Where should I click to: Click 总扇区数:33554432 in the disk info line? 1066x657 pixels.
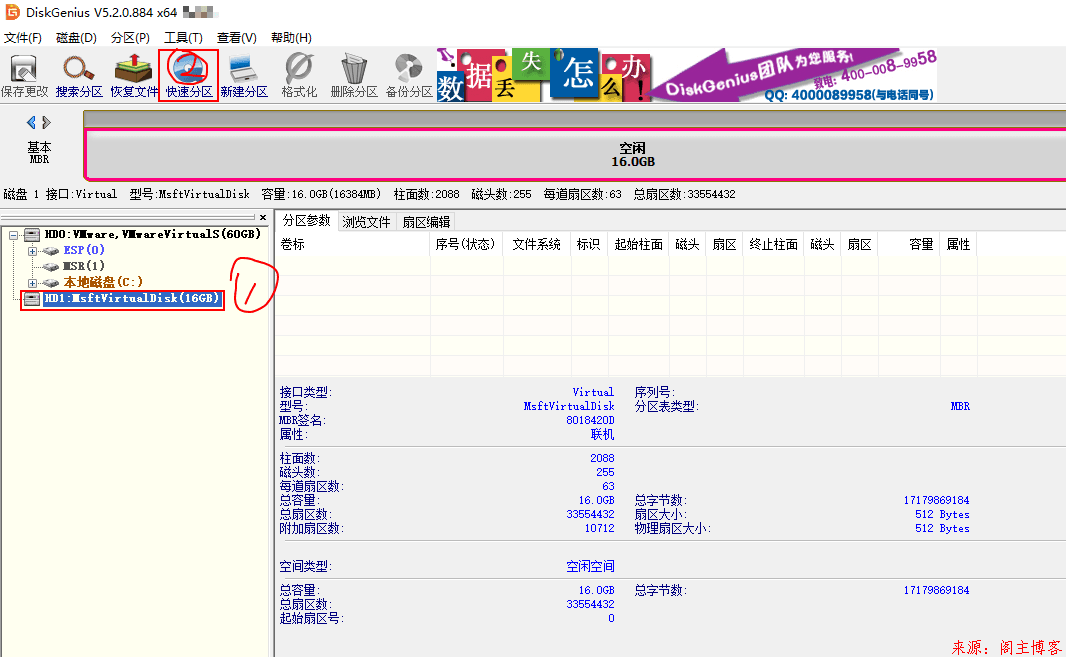(x=685, y=195)
